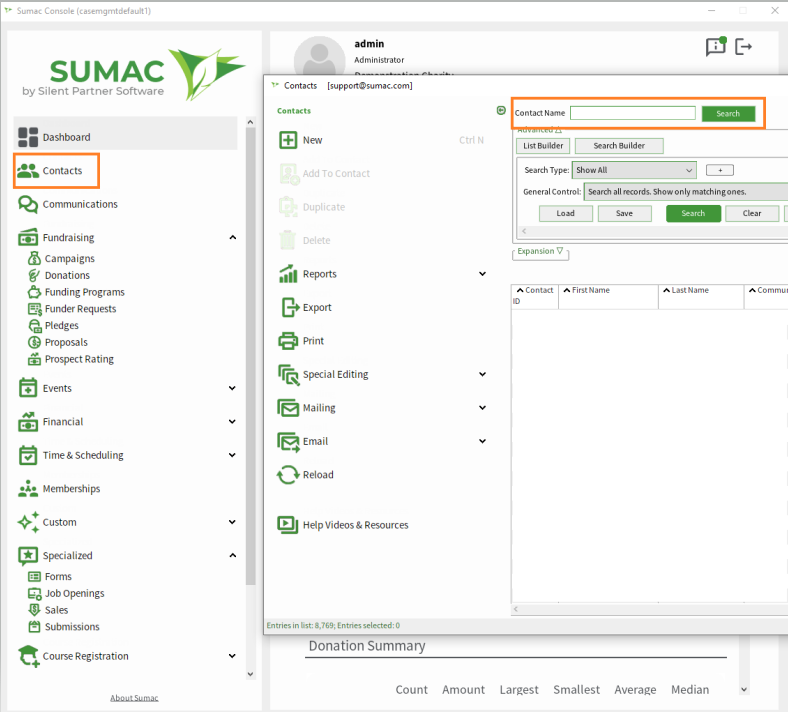This screenshot has width=788, height=712.
Task: Click the Contact Name input field
Action: point(633,113)
